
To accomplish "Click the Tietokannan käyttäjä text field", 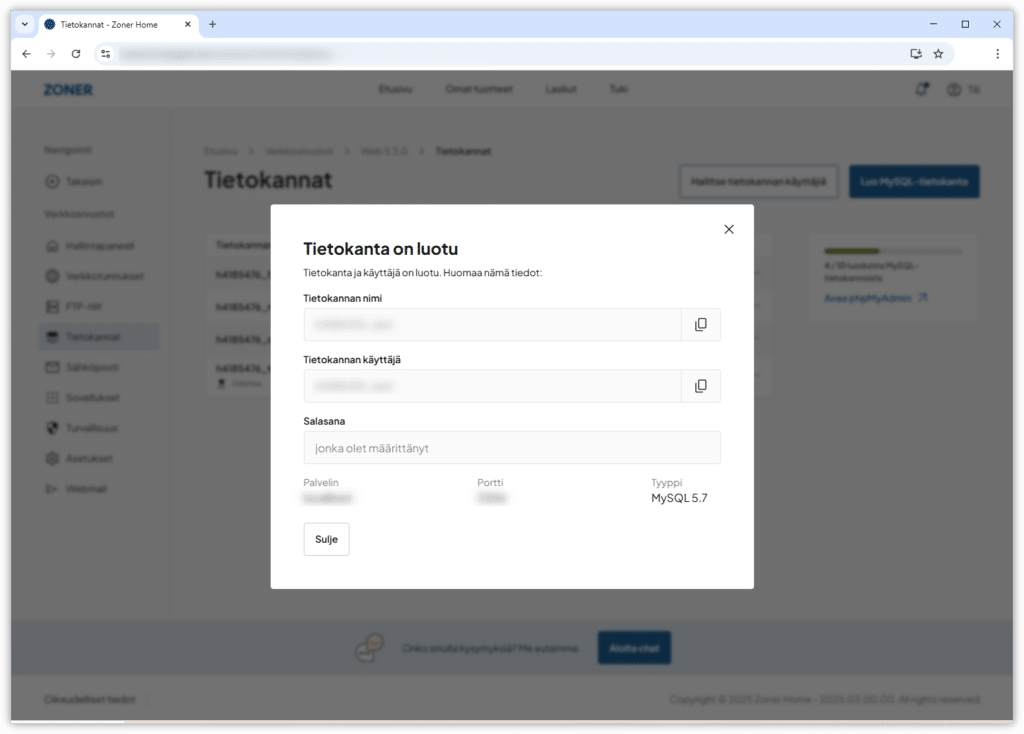I will [492, 386].
